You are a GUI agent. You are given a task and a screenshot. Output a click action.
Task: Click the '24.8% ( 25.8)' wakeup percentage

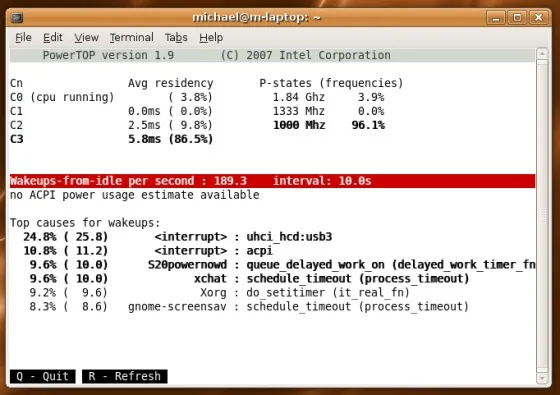click(65, 237)
